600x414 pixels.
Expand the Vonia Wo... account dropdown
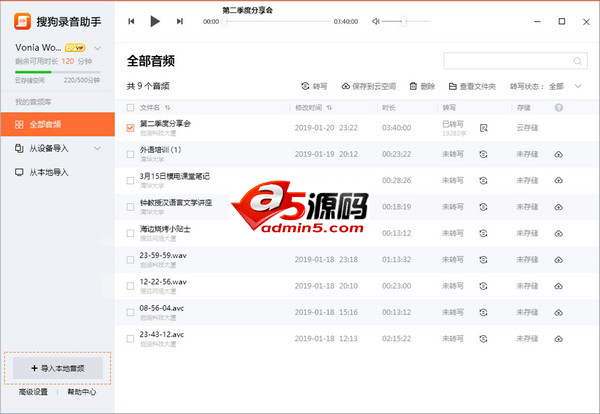[98, 48]
